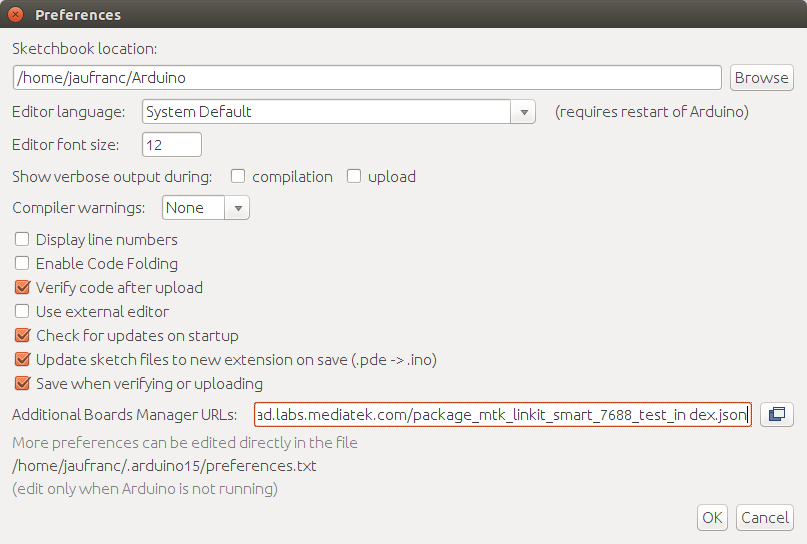Image resolution: width=807 pixels, height=544 pixels.
Task: Open the Editor language dropdown
Action: [339, 112]
